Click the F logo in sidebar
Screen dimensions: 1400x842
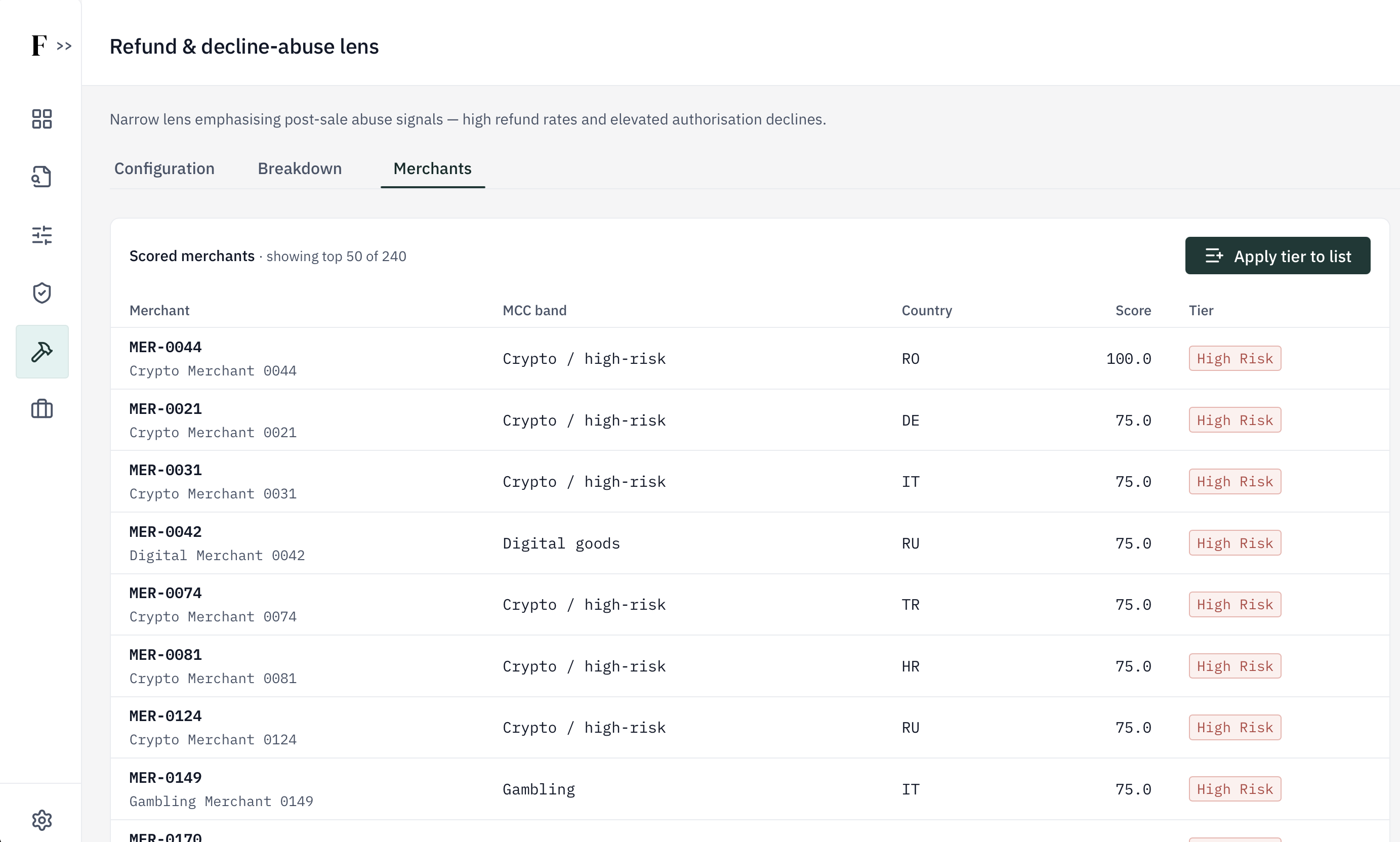tap(38, 46)
